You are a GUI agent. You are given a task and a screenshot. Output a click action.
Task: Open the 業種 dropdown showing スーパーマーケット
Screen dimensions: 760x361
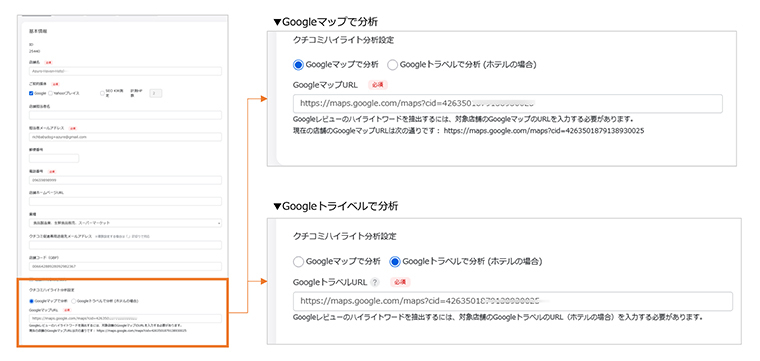point(126,223)
